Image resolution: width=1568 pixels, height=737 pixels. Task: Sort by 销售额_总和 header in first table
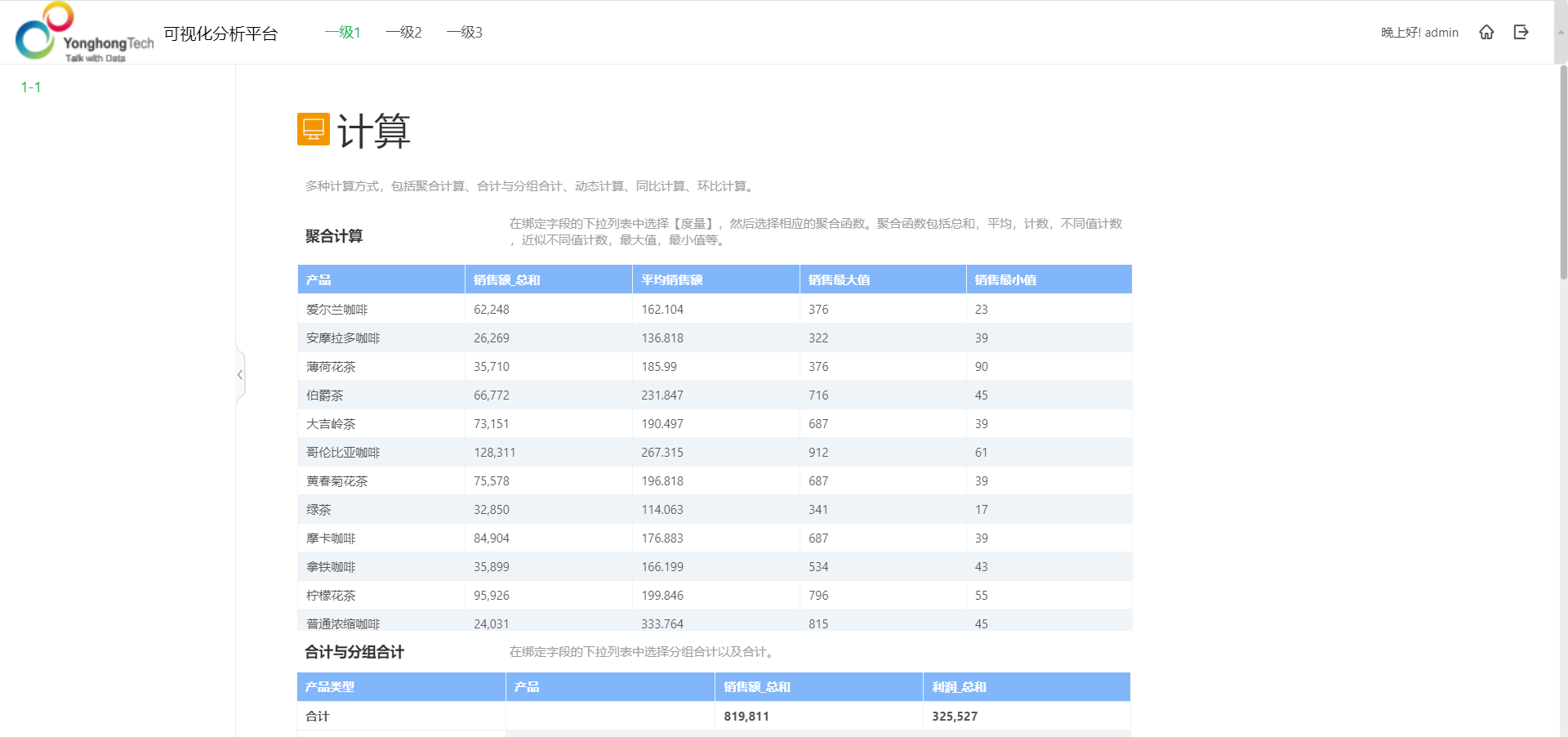(x=506, y=279)
